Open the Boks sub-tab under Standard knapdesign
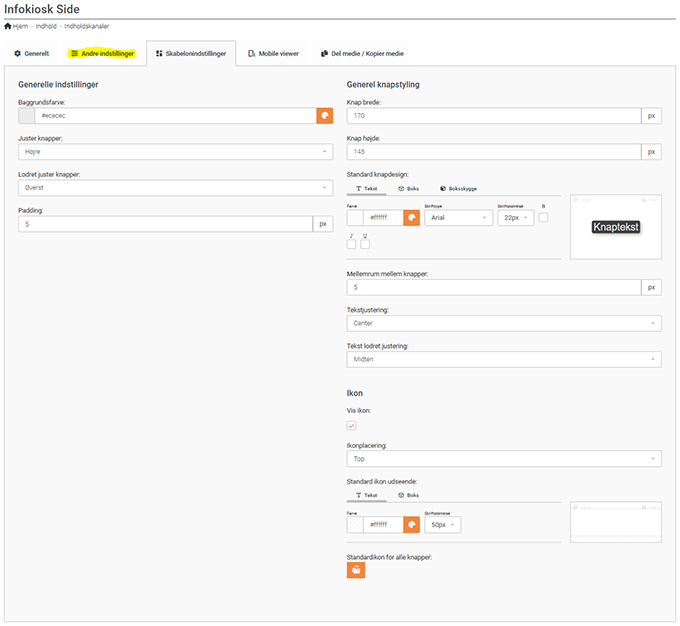Screen dimensions: 680x626 pos(408,188)
